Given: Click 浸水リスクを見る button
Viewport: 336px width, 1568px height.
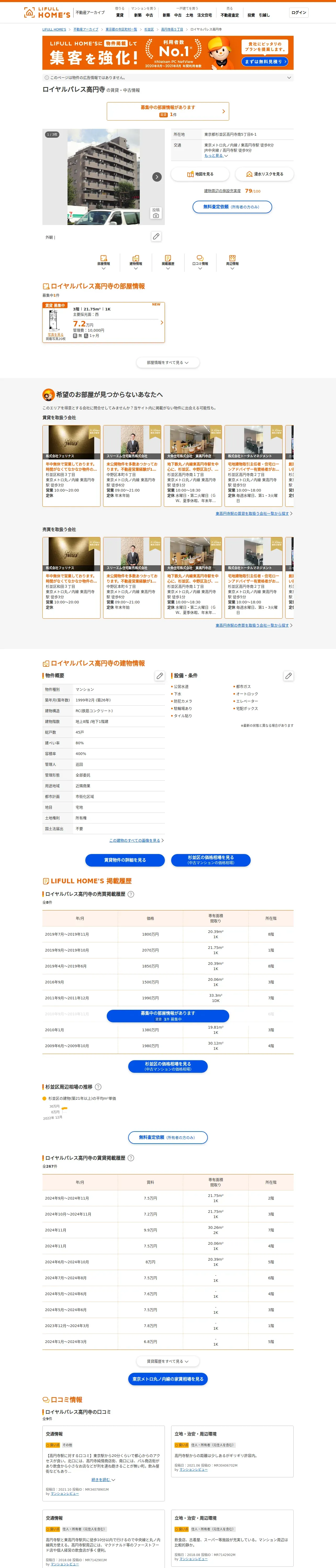Looking at the screenshot, I should point(265,174).
